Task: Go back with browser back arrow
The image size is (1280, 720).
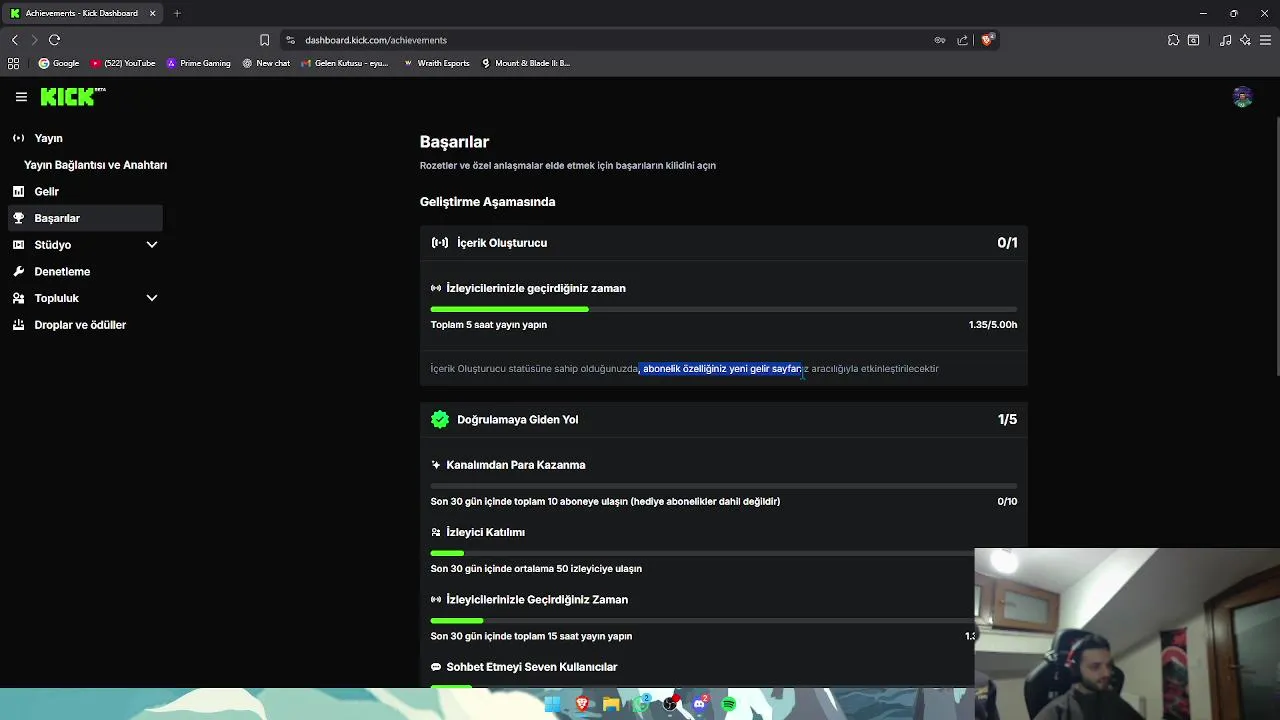Action: pos(14,40)
